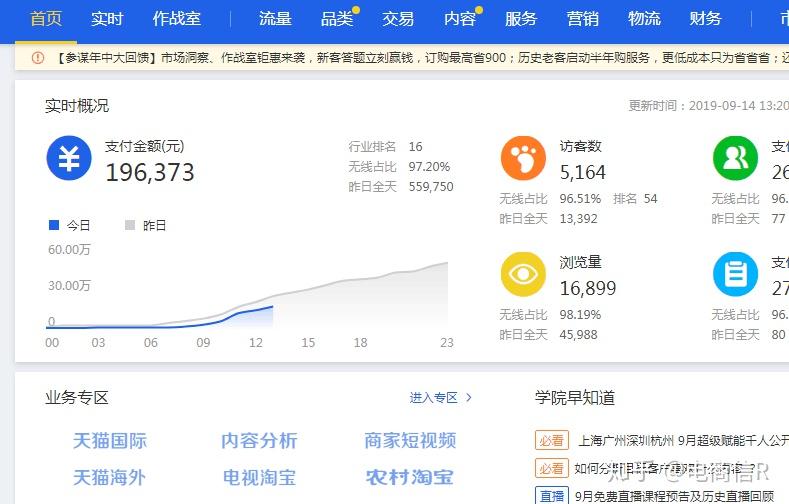789x504 pixels.
Task: Open the 财务 tab
Action: point(705,19)
